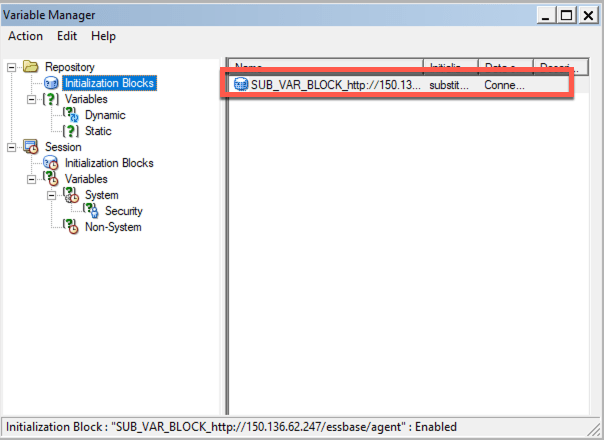Collapse the Repository tree node

11,67
